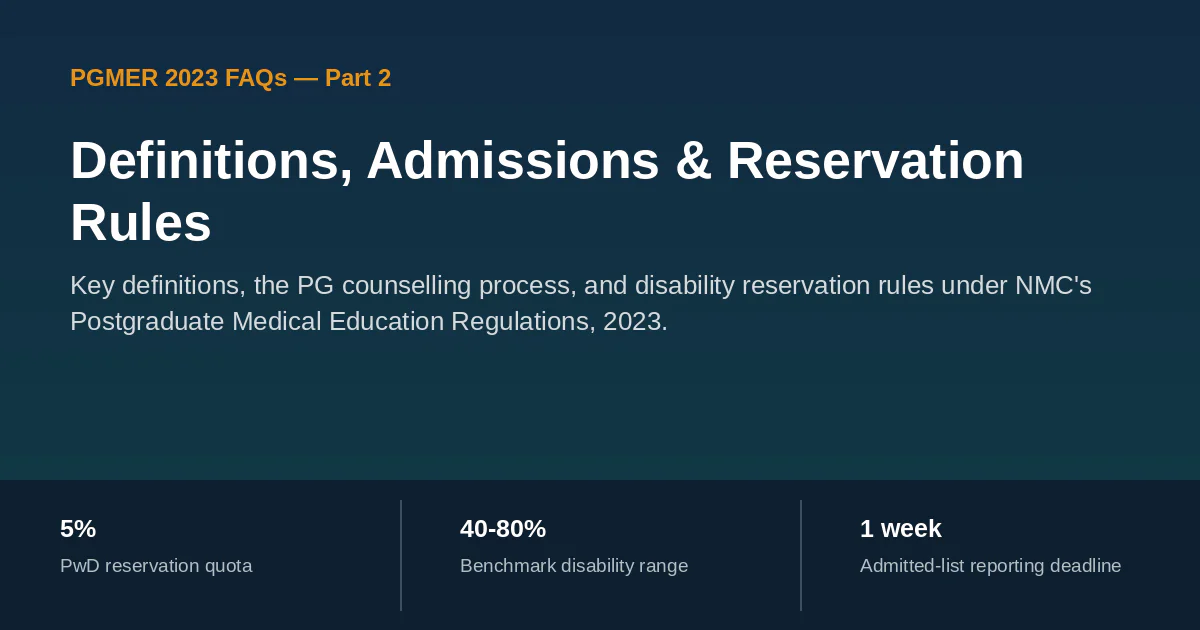
Task: Click the "1 week" statistic value
Action: [901, 529]
